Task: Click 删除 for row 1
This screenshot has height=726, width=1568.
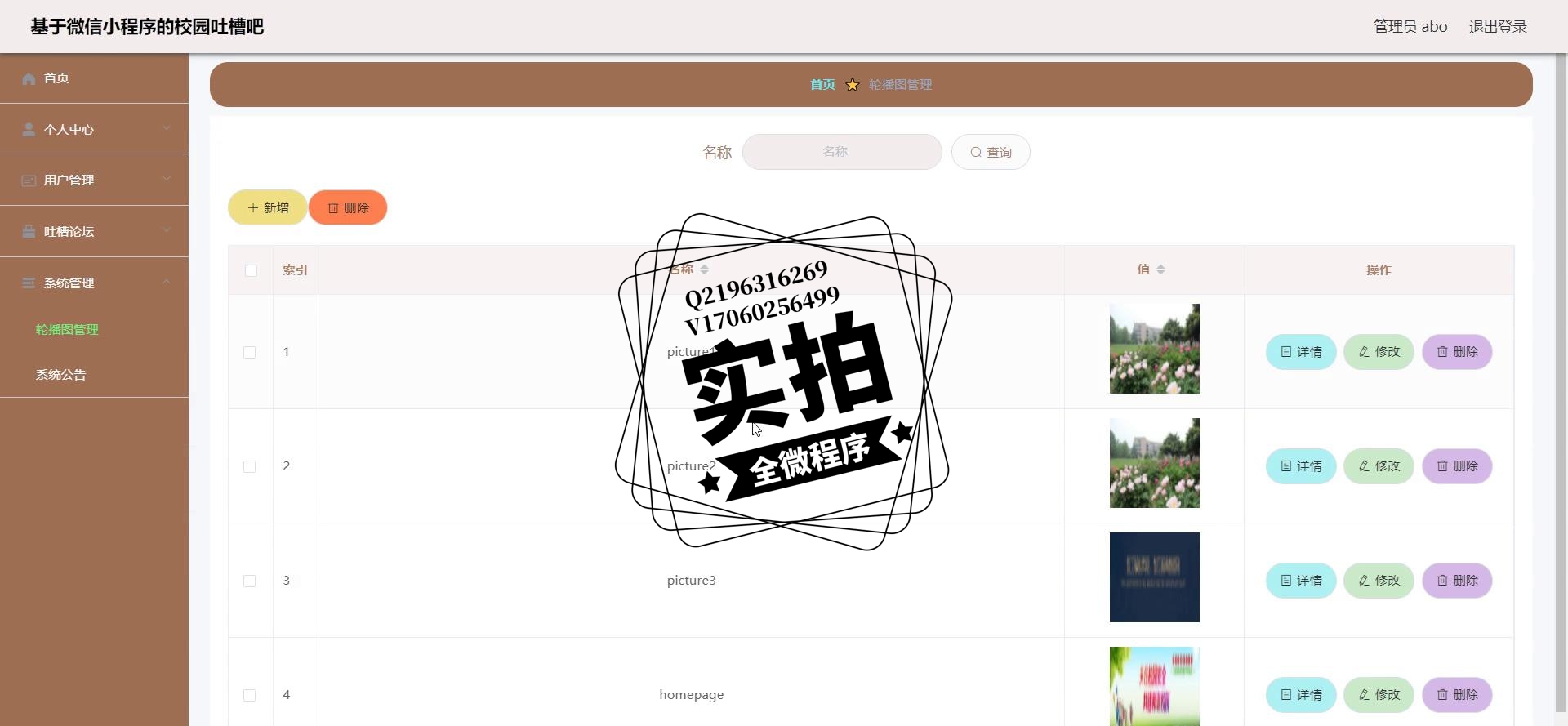Action: [x=1458, y=352]
